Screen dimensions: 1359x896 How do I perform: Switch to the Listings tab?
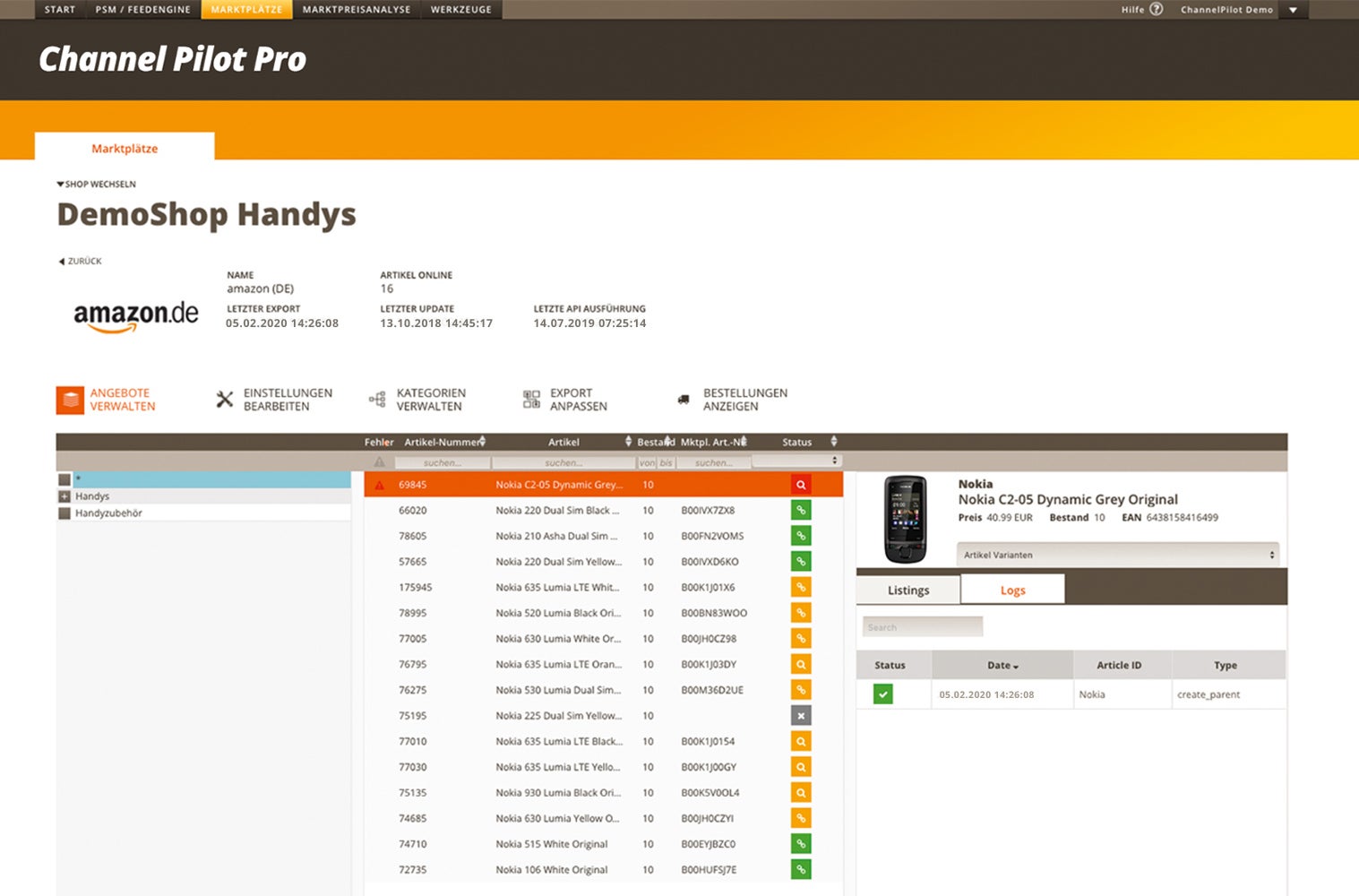click(908, 590)
